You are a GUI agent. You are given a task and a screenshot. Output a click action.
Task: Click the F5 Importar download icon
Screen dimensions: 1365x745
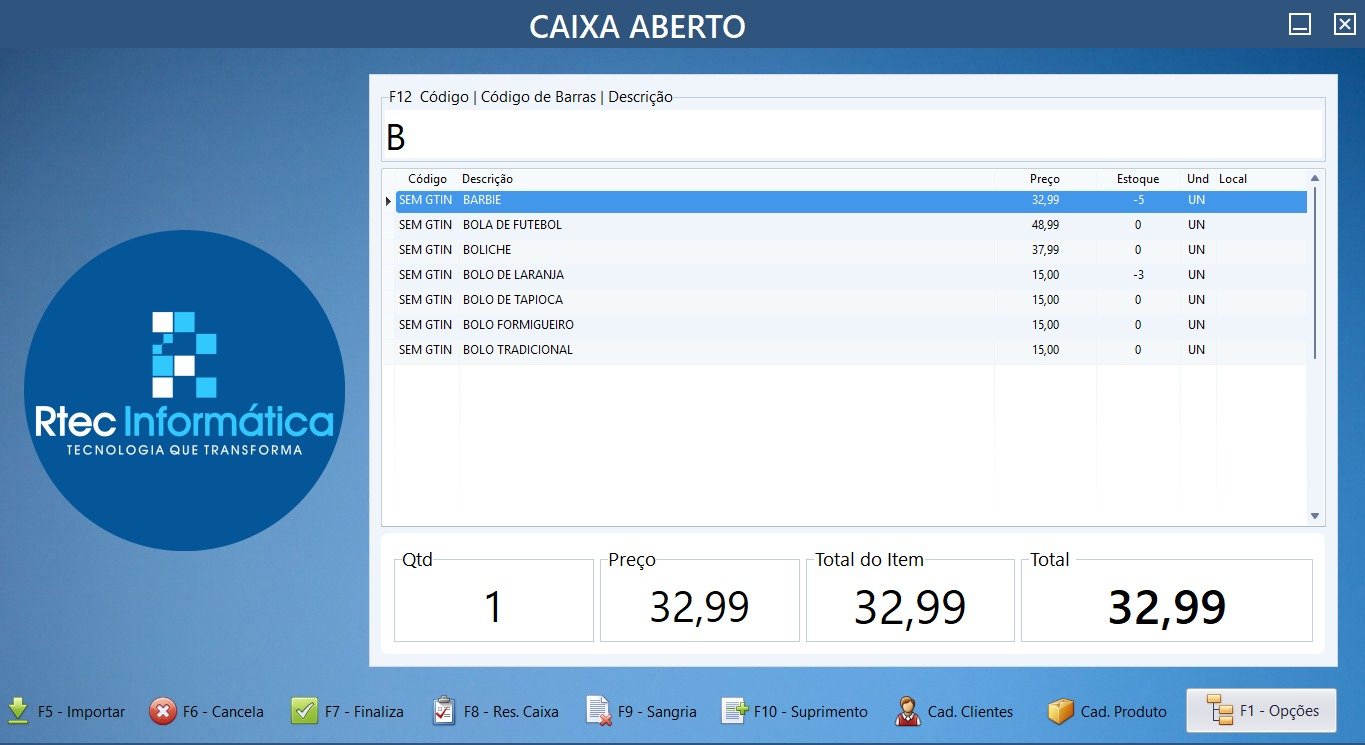pyautogui.click(x=19, y=711)
